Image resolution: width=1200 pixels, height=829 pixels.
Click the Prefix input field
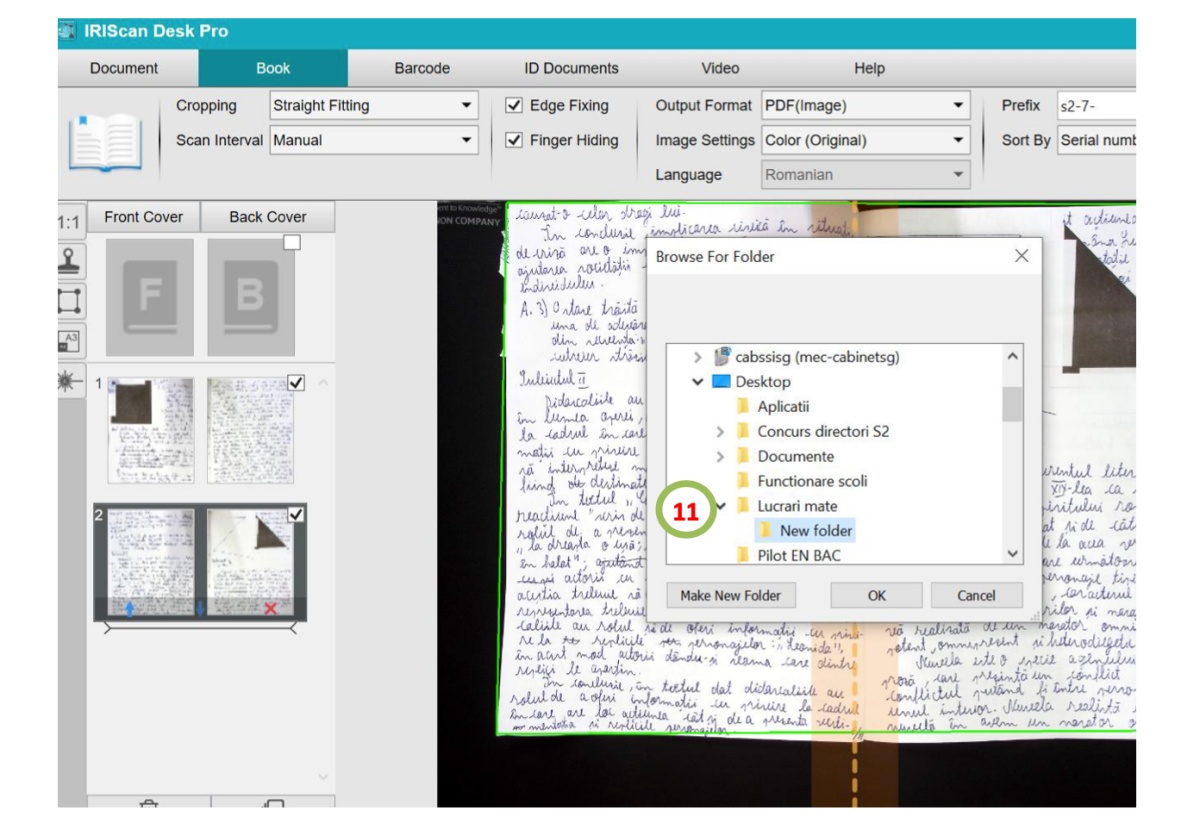pyautogui.click(x=1096, y=105)
